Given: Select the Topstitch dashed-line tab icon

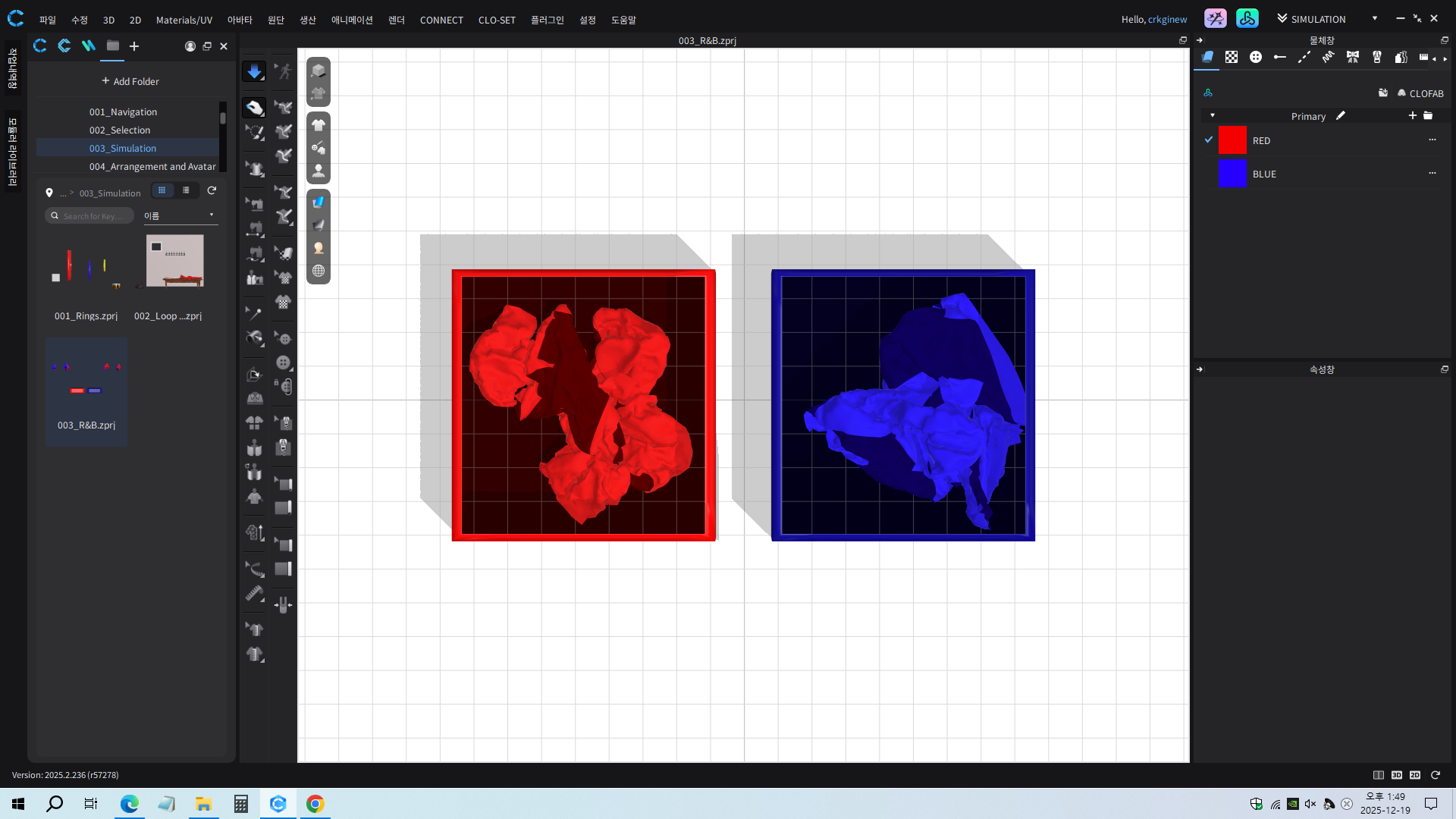Looking at the screenshot, I should click(x=1304, y=57).
